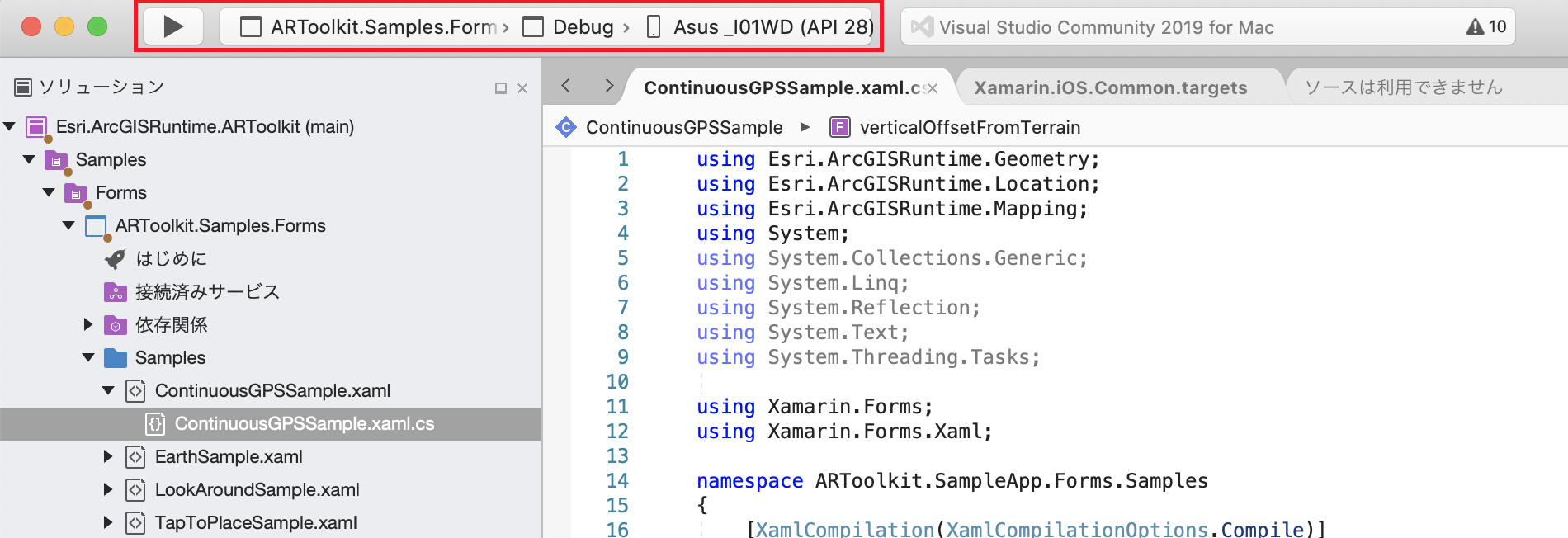Open the ContinuousGPSSample class breadcrumb
The height and width of the screenshot is (538, 1568).
pos(684,127)
